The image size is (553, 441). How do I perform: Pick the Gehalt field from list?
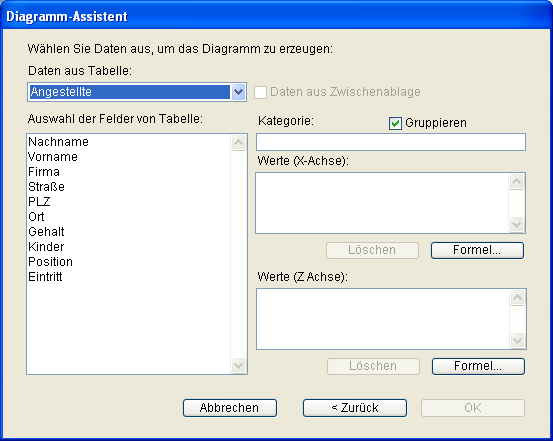pos(46,232)
